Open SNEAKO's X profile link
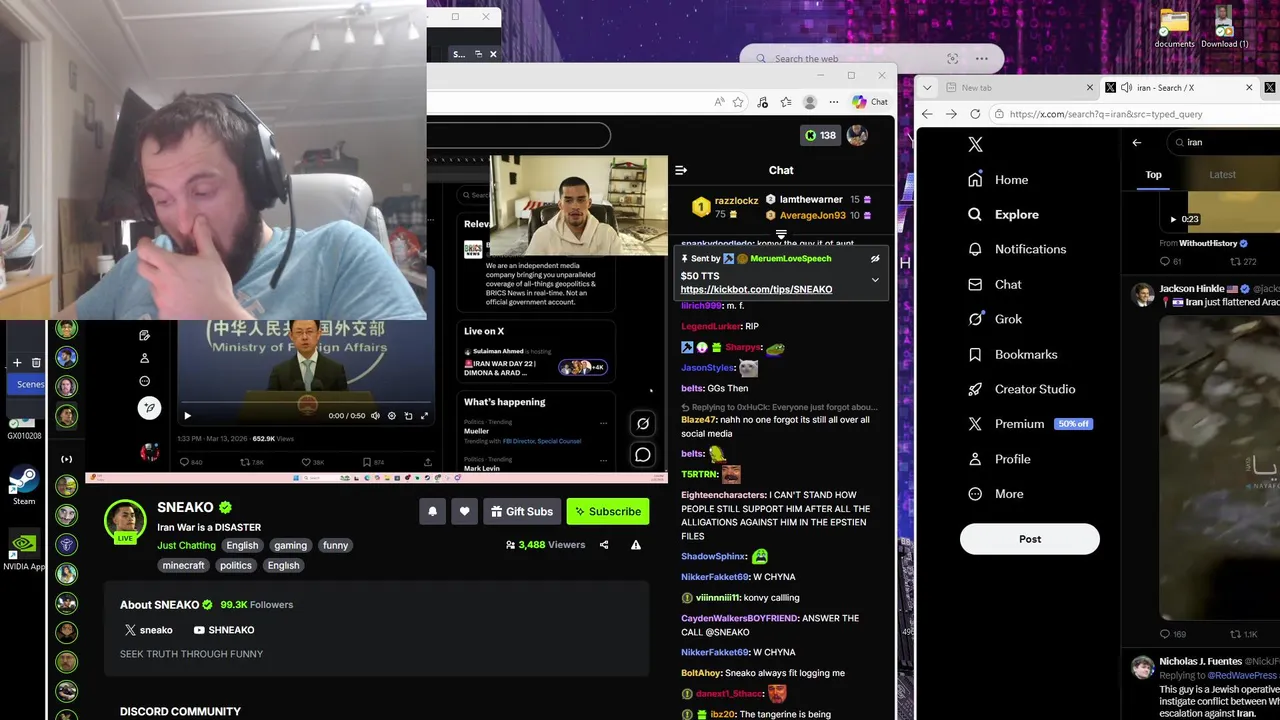The height and width of the screenshot is (720, 1280). 148,630
